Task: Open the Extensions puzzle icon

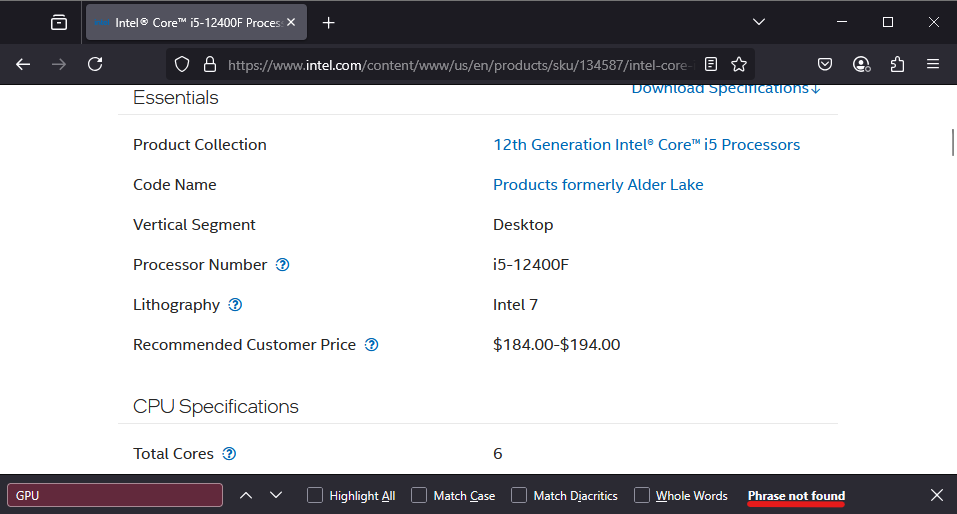Action: point(897,64)
